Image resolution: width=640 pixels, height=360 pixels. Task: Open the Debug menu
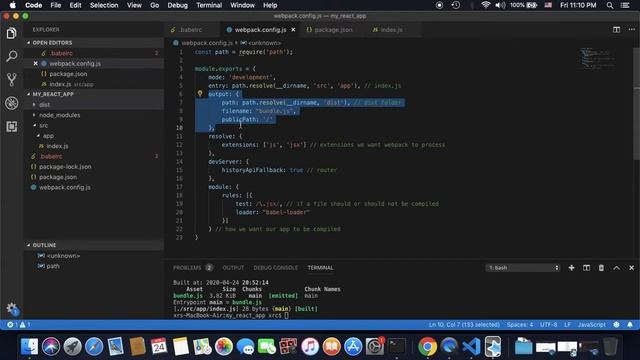178,5
